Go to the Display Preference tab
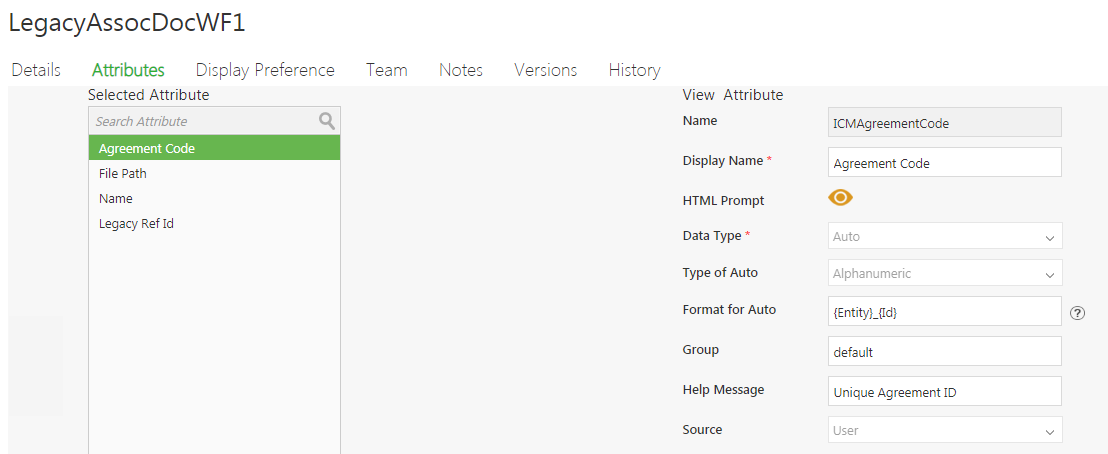The height and width of the screenshot is (454, 1108). 265,70
